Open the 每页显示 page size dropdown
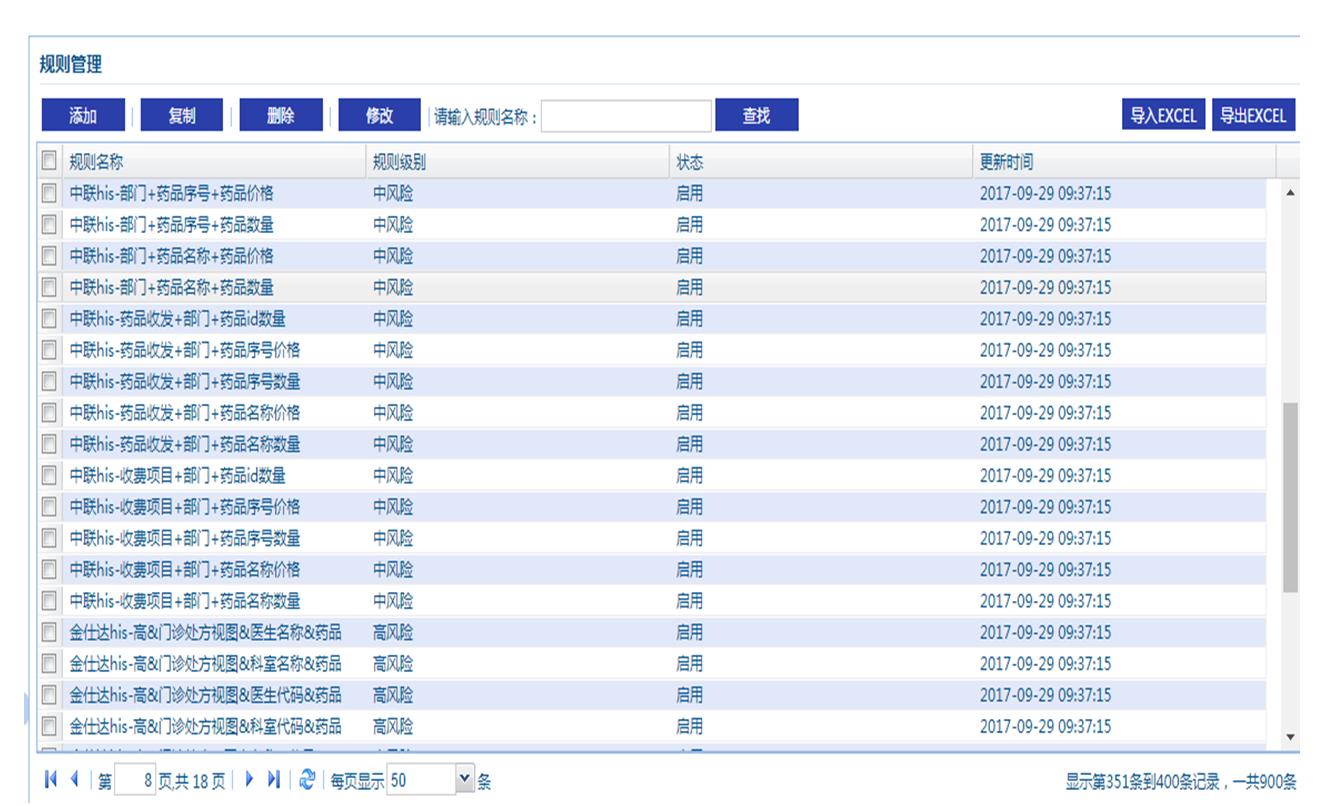This screenshot has width=1328, height=806. (463, 780)
